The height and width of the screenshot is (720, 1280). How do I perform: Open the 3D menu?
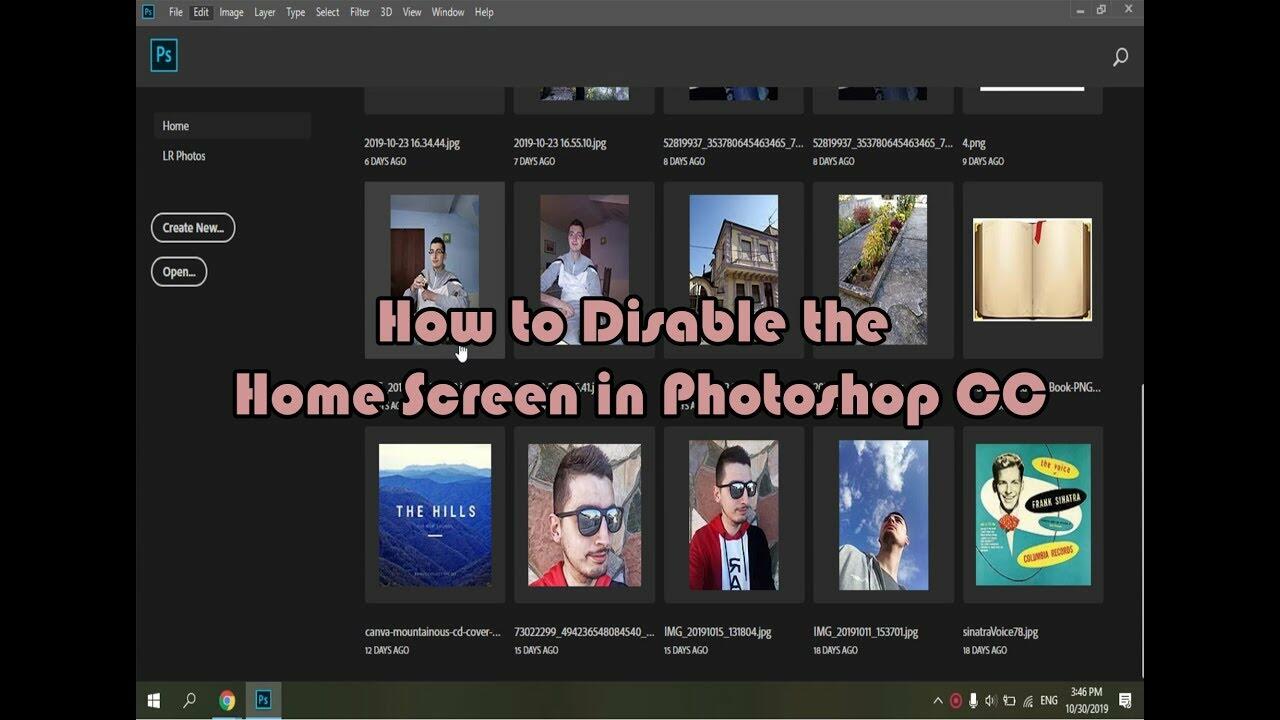386,12
